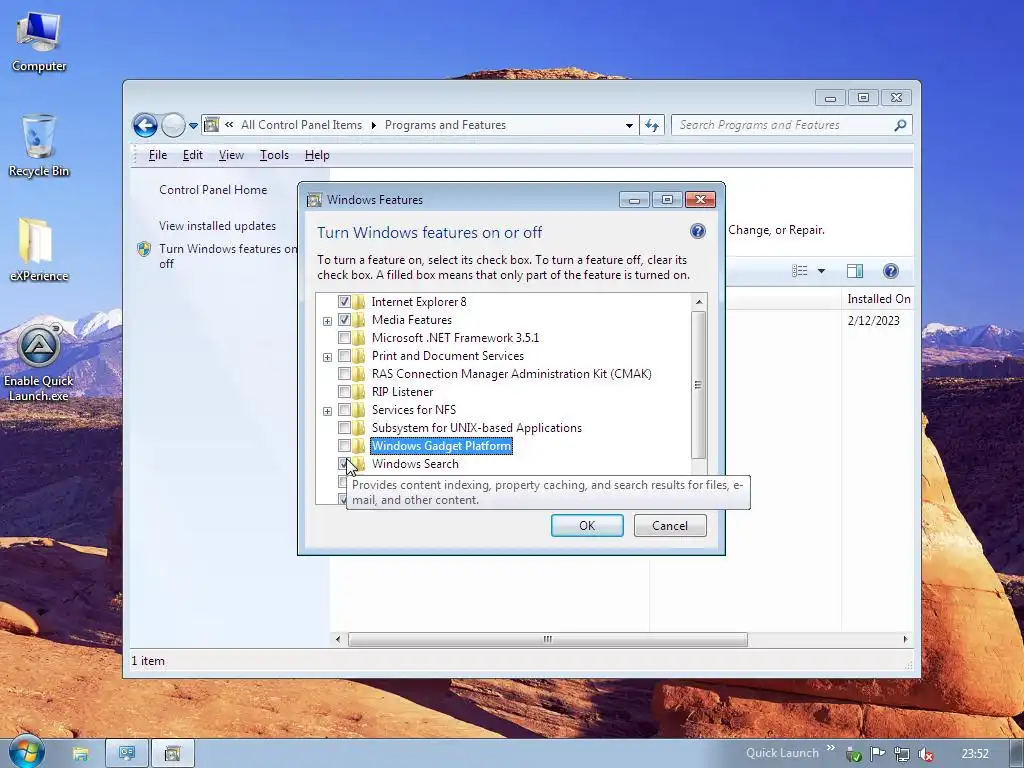Open the Computer desktop icon

coord(39,42)
